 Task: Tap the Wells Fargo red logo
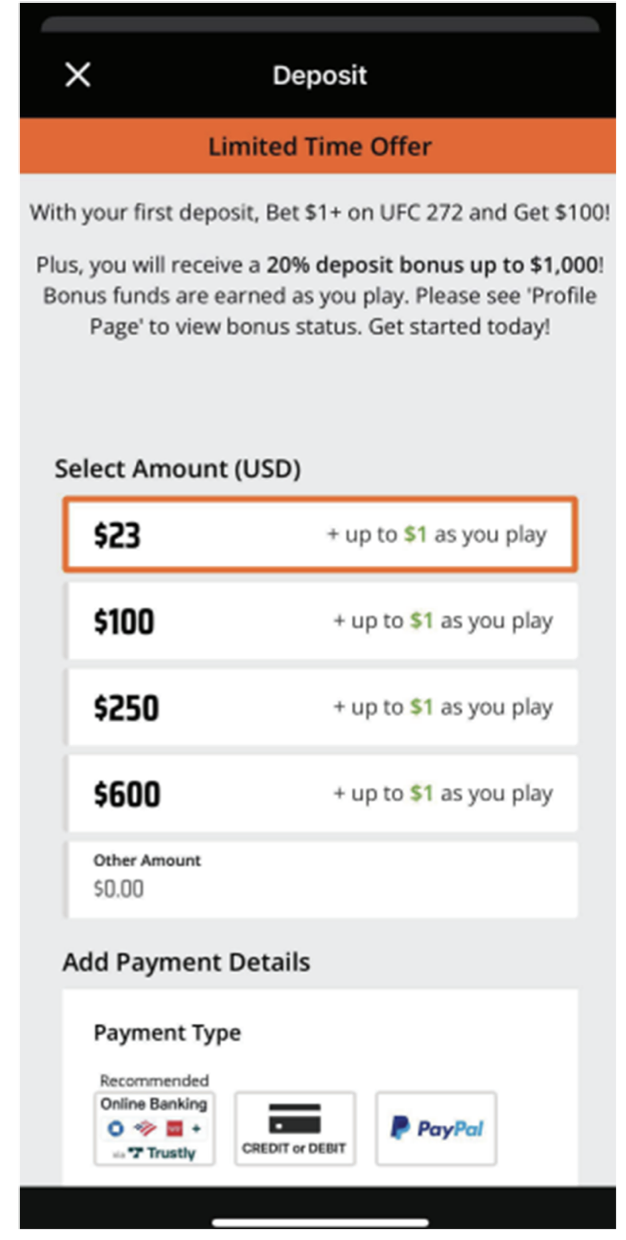[x=173, y=1128]
